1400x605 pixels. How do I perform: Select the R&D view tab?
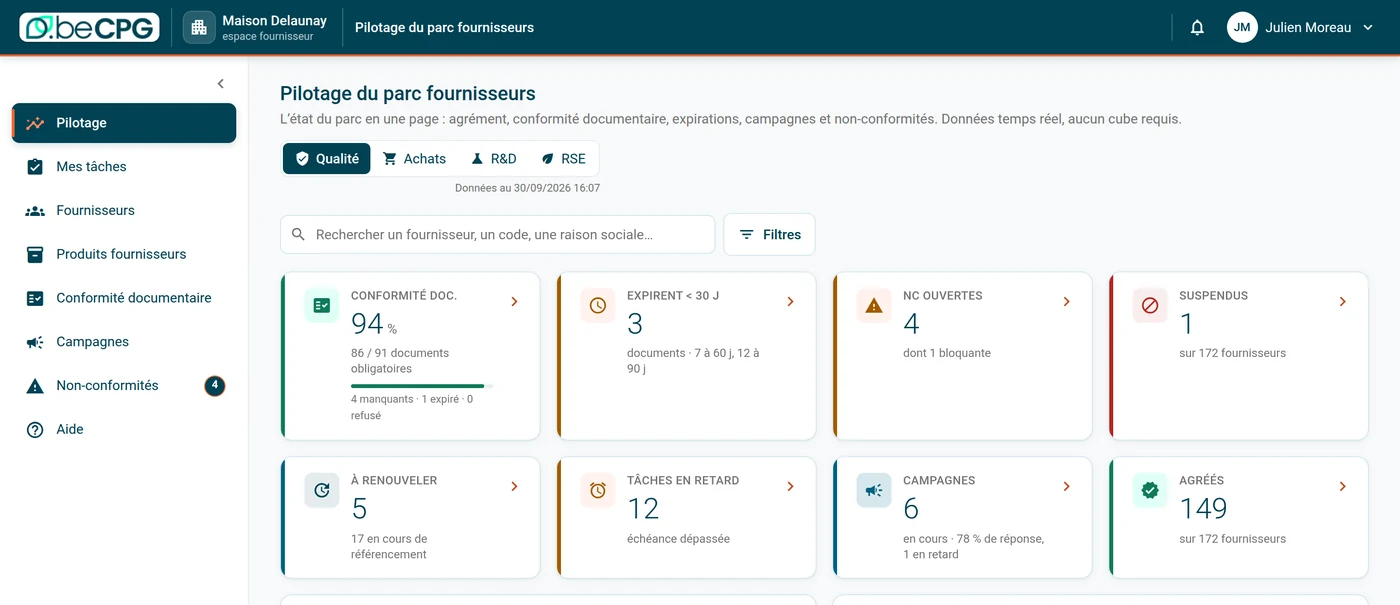pyautogui.click(x=493, y=158)
